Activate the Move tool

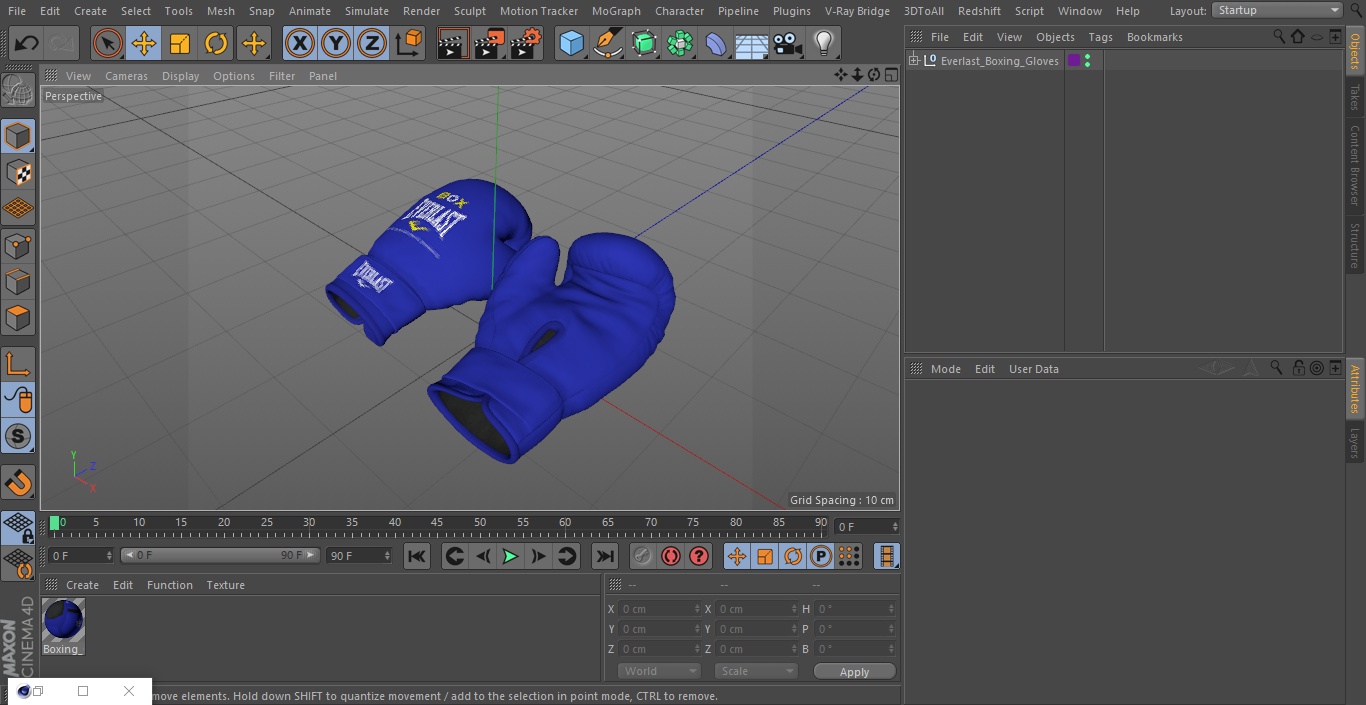point(144,43)
